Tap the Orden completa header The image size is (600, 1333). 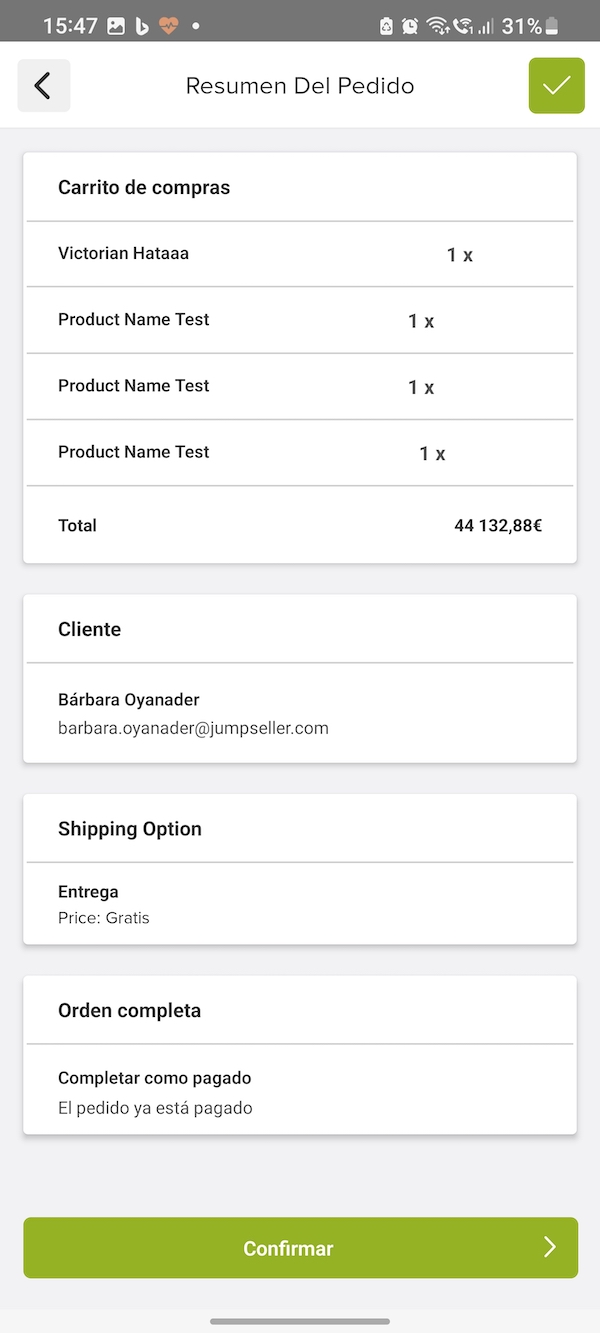130,1010
